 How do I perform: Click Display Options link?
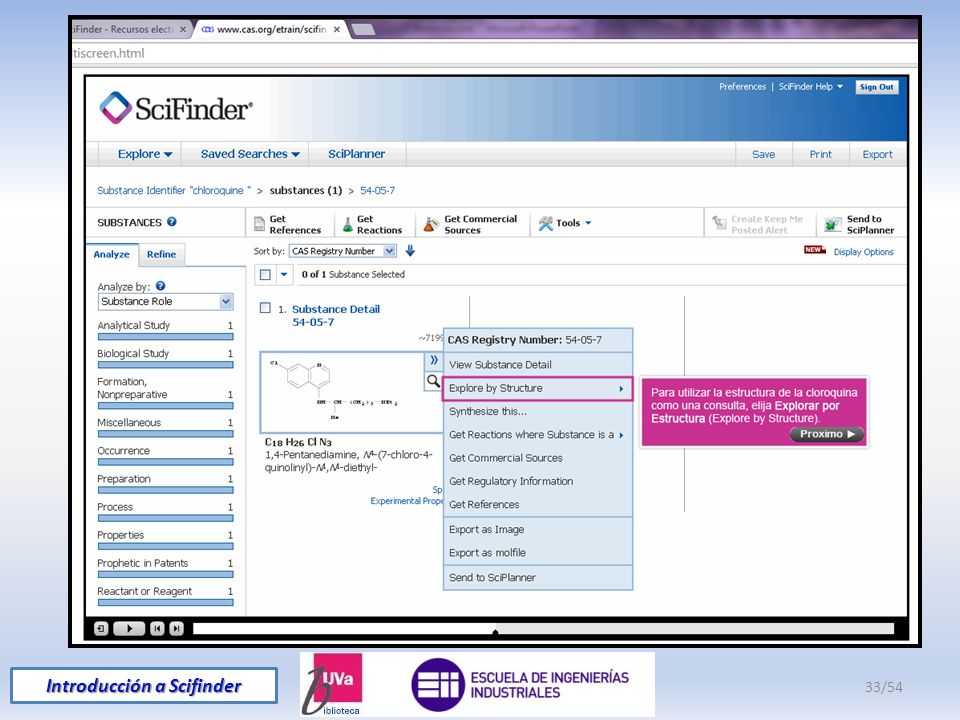click(863, 252)
